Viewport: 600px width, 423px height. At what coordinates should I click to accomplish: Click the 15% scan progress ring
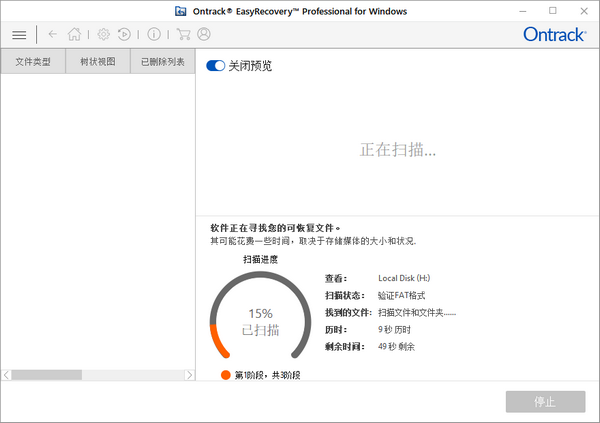click(x=260, y=315)
